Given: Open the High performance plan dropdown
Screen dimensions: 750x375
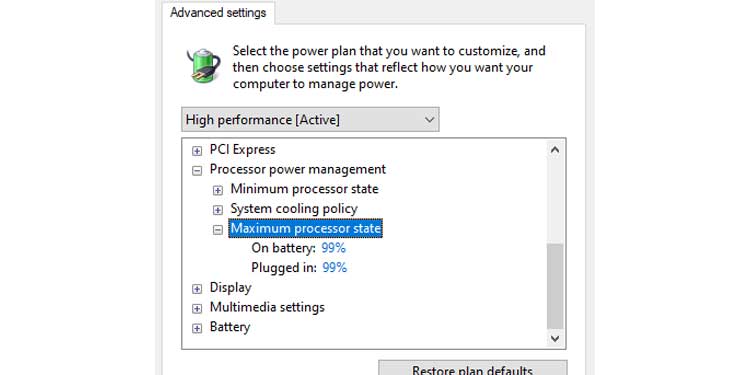Looking at the screenshot, I should point(310,120).
